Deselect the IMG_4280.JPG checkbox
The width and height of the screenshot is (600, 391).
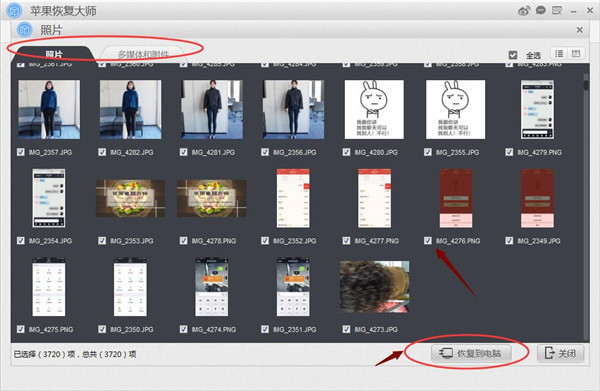click(346, 152)
